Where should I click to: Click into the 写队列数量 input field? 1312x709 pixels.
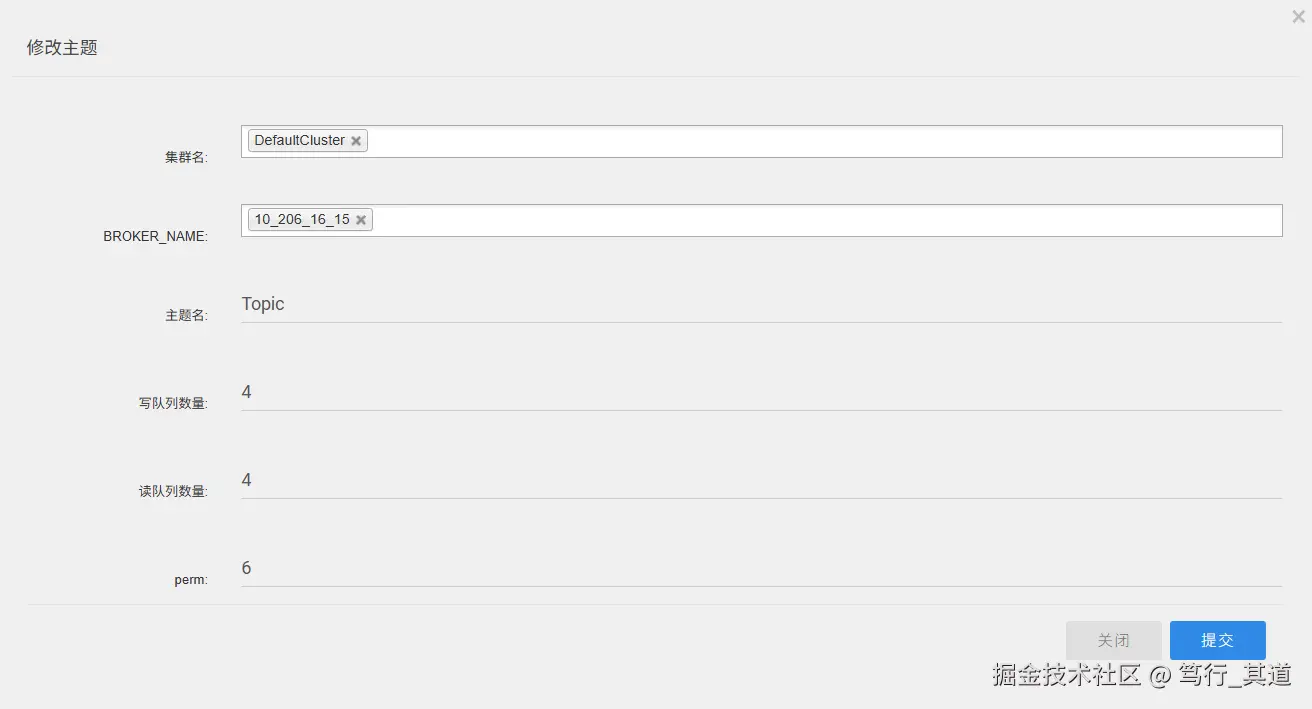coord(760,392)
